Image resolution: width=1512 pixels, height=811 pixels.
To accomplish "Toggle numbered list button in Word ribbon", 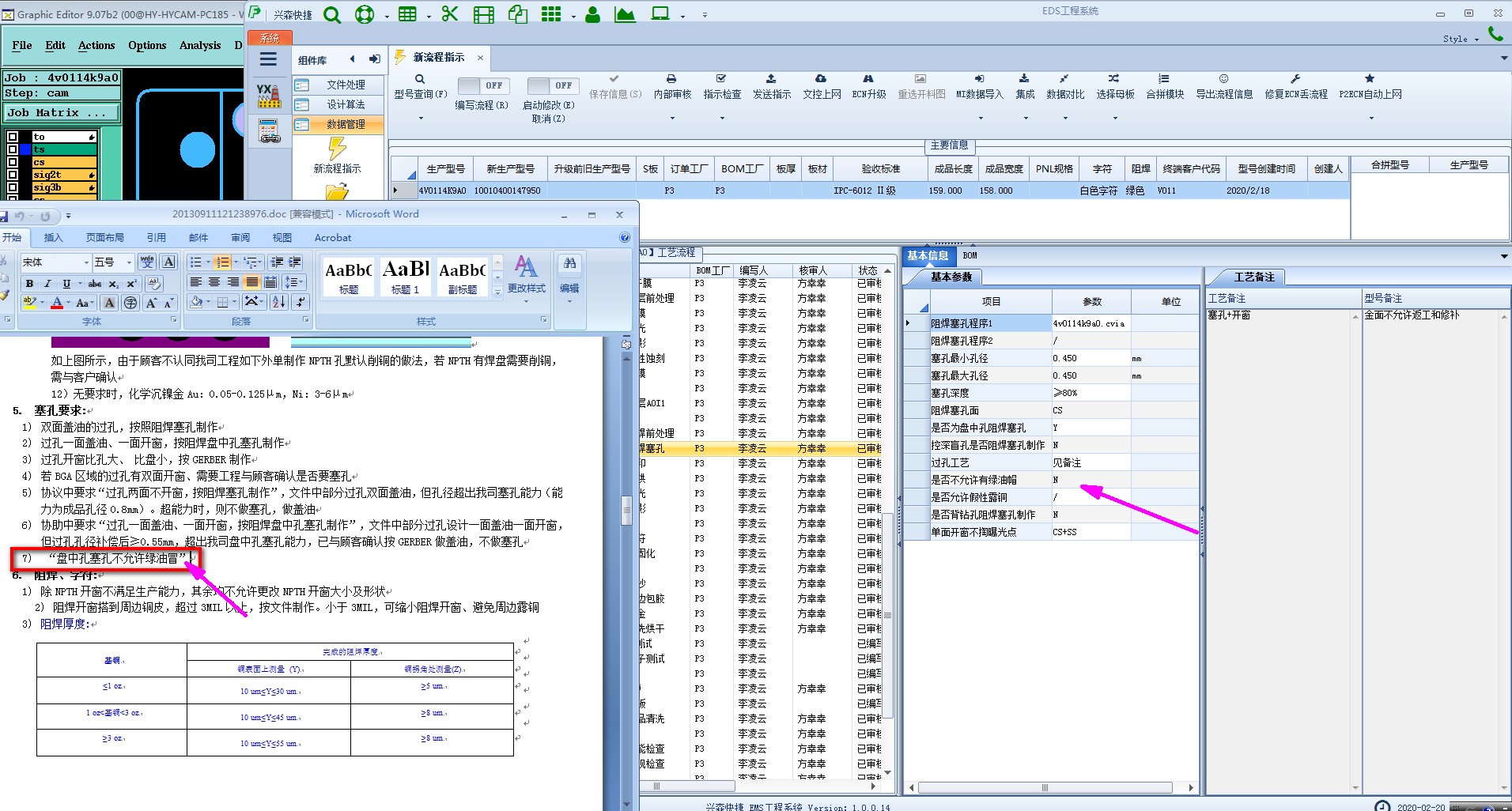I will coord(223,262).
